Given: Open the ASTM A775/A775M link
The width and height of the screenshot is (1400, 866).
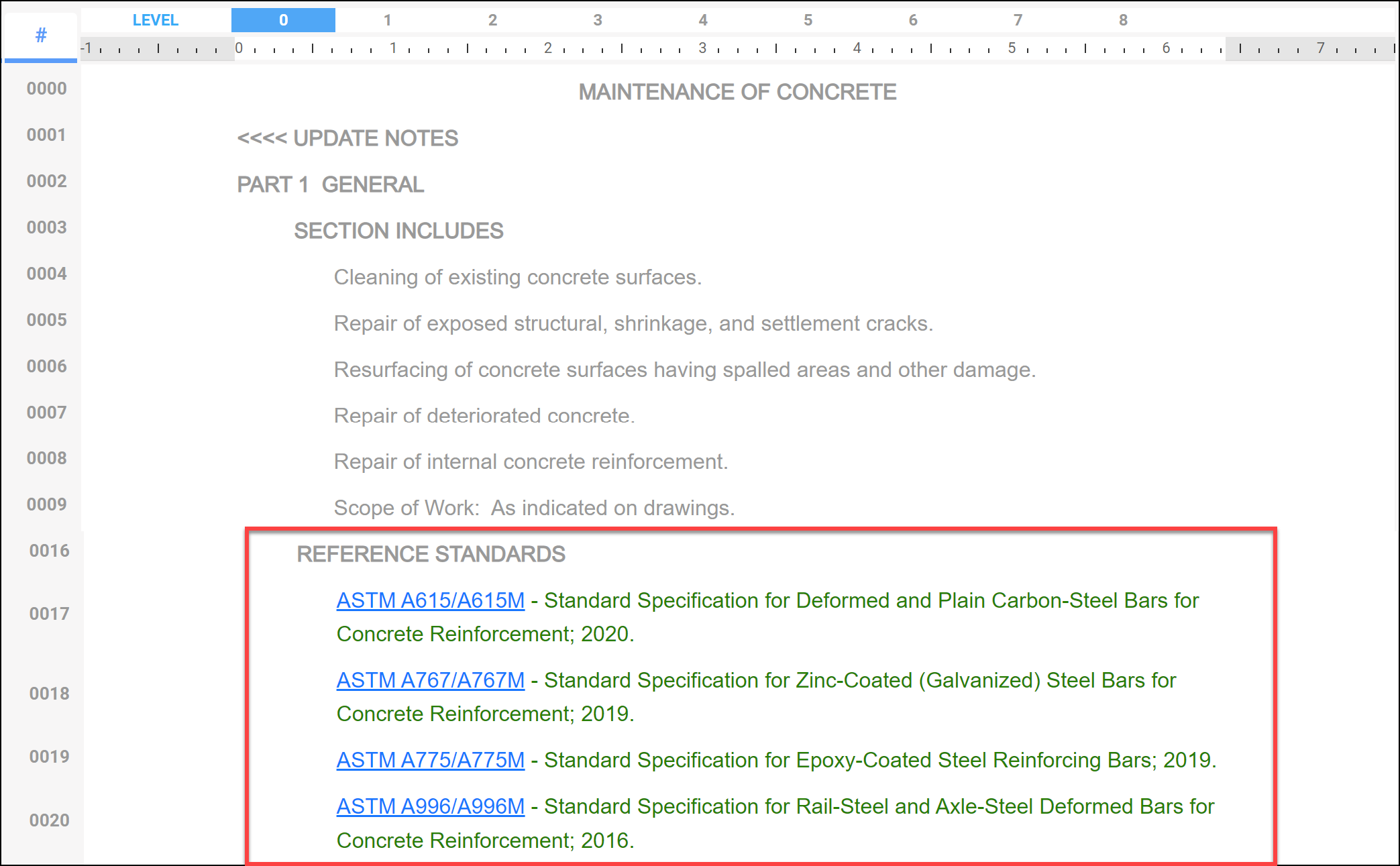Looking at the screenshot, I should click(x=430, y=760).
